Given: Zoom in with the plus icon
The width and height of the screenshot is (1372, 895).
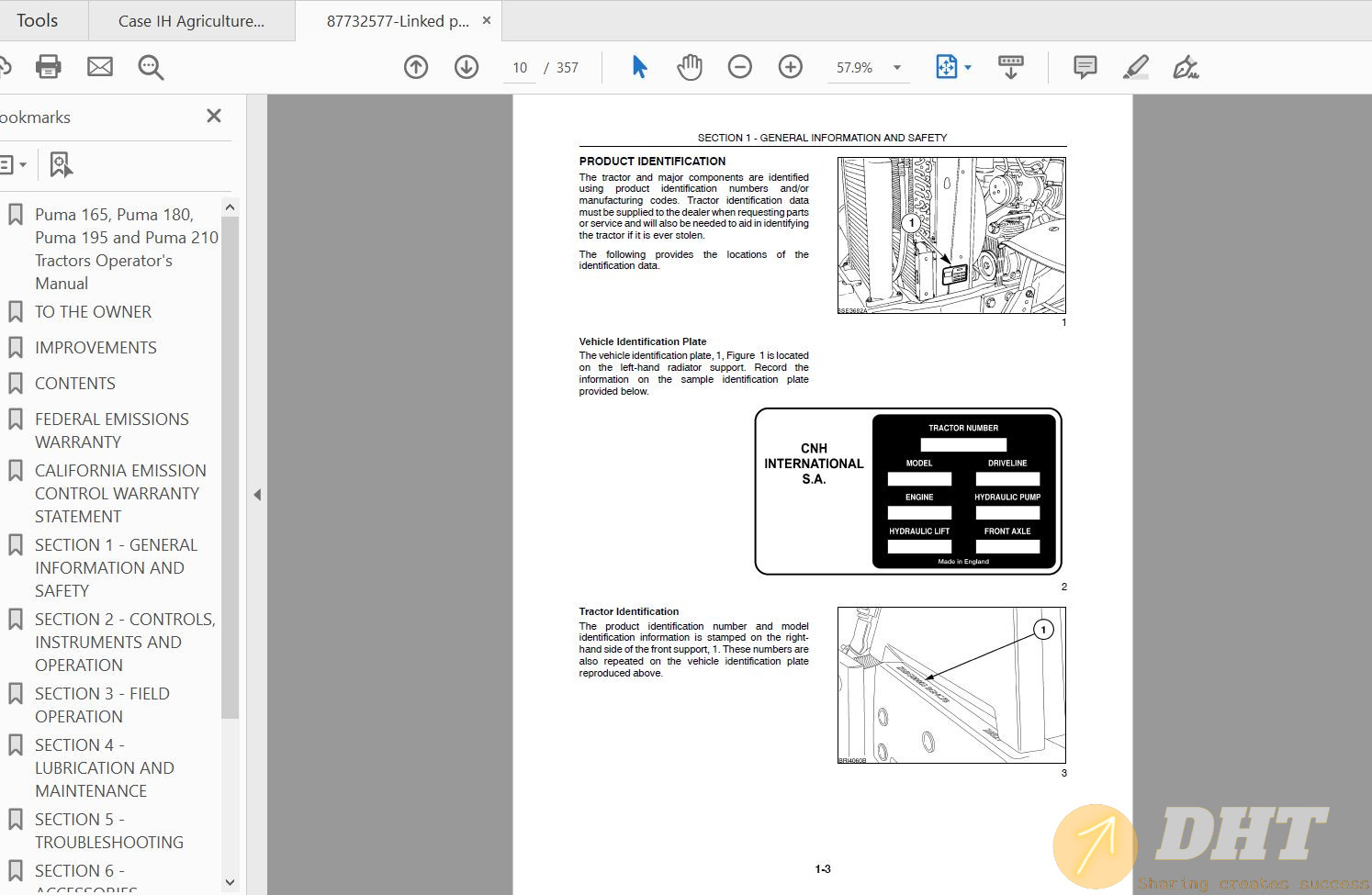Looking at the screenshot, I should pos(790,67).
